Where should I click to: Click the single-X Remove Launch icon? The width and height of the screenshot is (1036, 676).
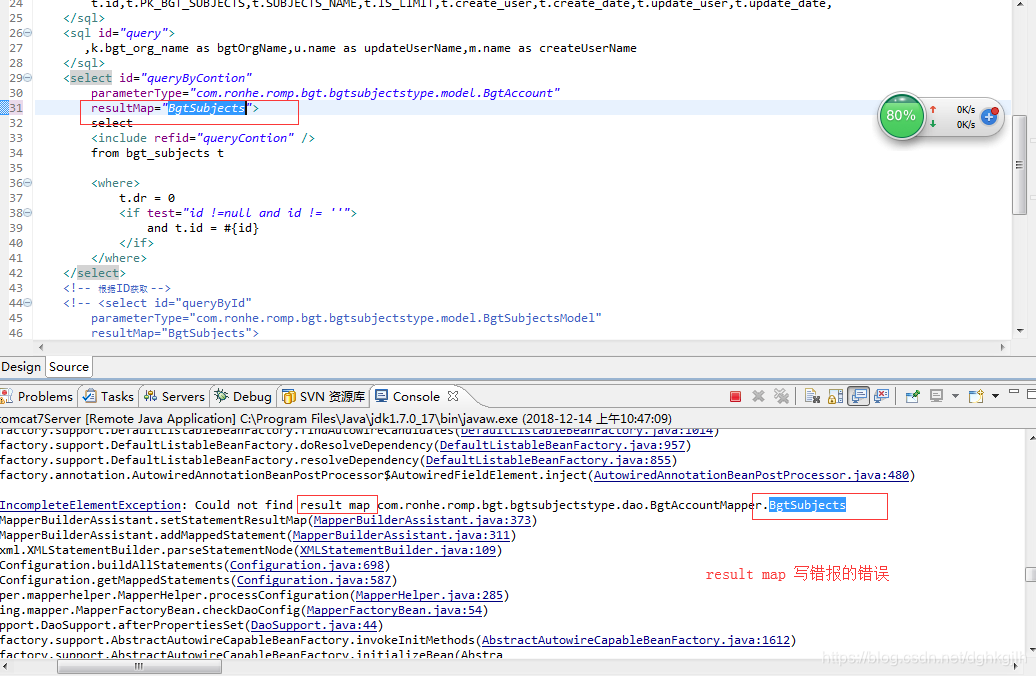tap(758, 396)
